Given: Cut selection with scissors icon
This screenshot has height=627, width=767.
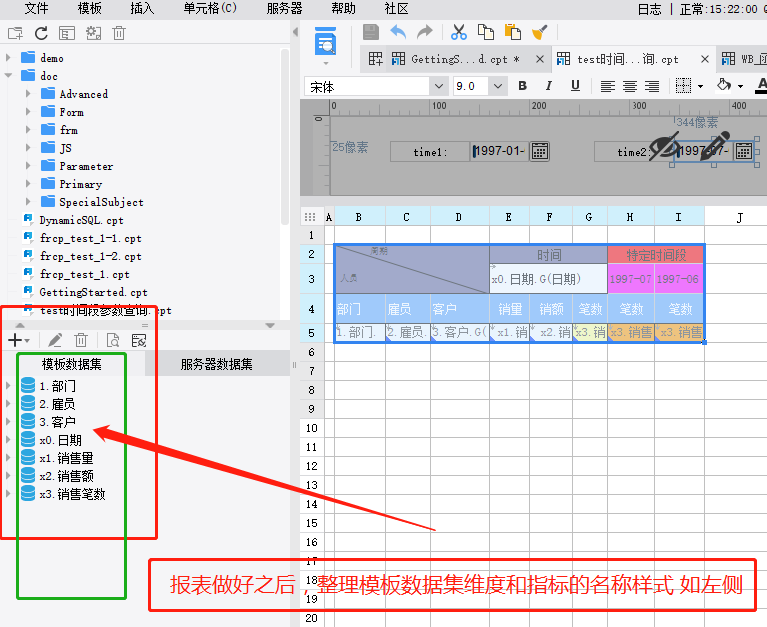Looking at the screenshot, I should [458, 32].
